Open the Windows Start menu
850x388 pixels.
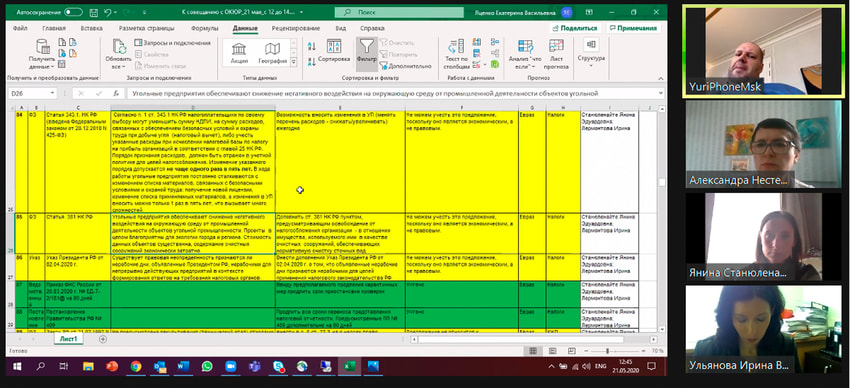[x=16, y=367]
